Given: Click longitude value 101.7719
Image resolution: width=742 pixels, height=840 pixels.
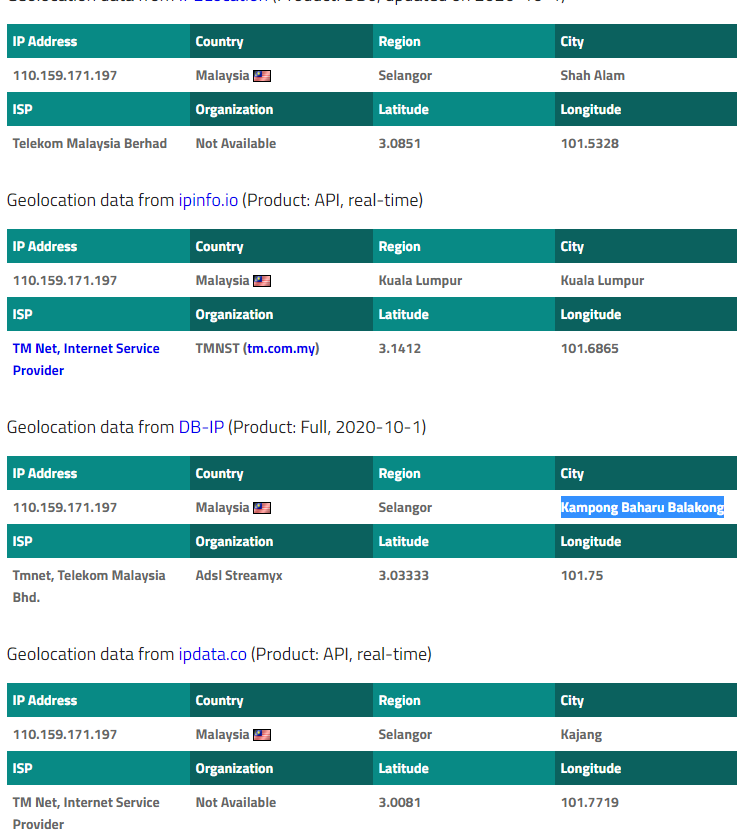Looking at the screenshot, I should (x=589, y=802).
